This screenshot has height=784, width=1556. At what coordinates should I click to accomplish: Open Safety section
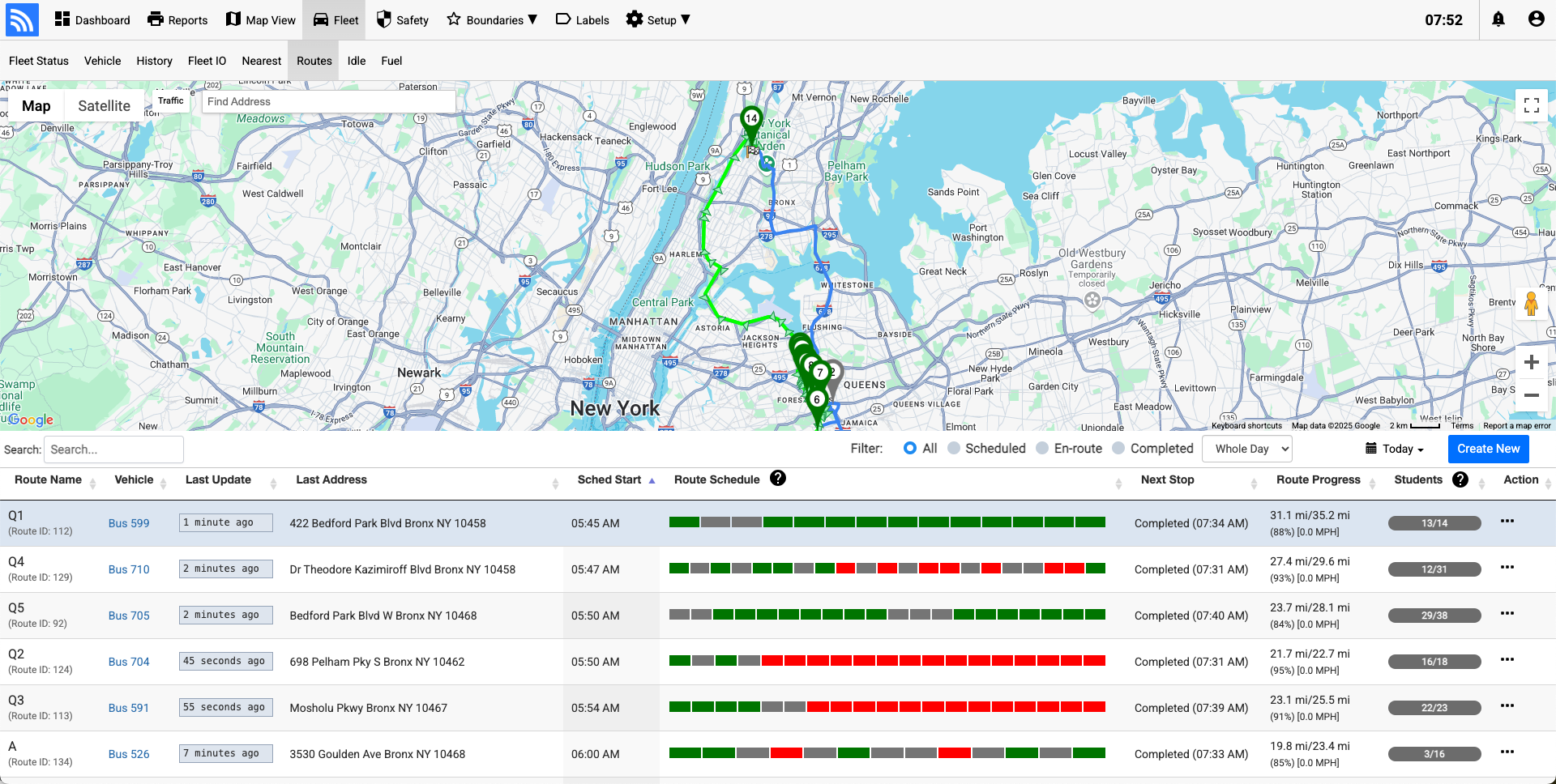click(402, 20)
